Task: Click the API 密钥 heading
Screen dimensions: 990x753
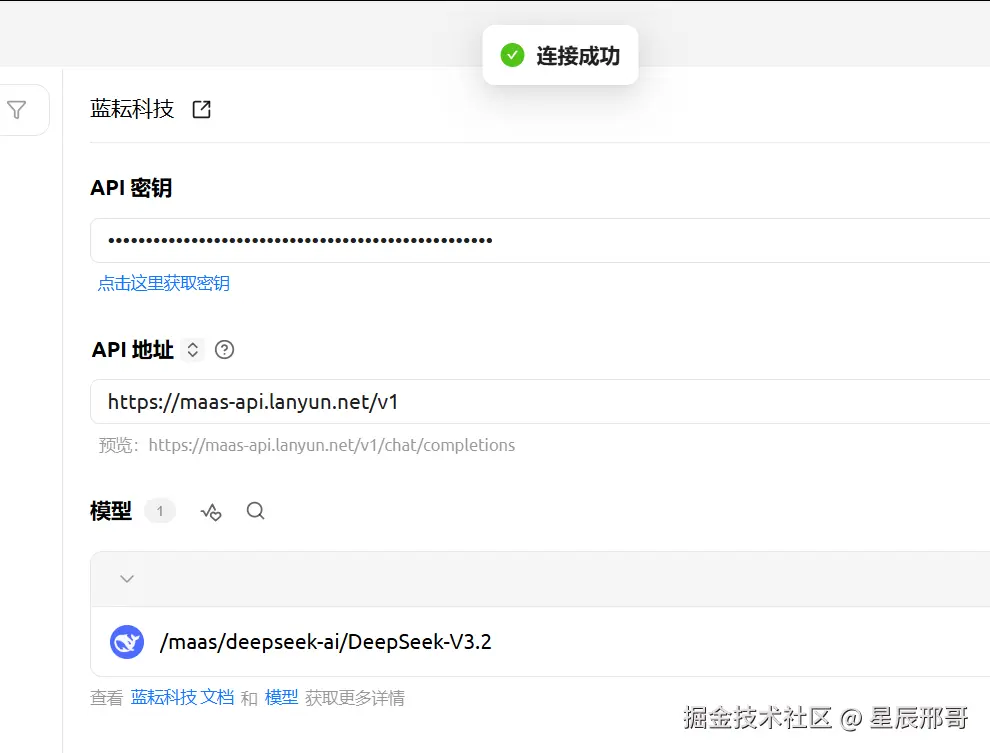Action: (131, 188)
